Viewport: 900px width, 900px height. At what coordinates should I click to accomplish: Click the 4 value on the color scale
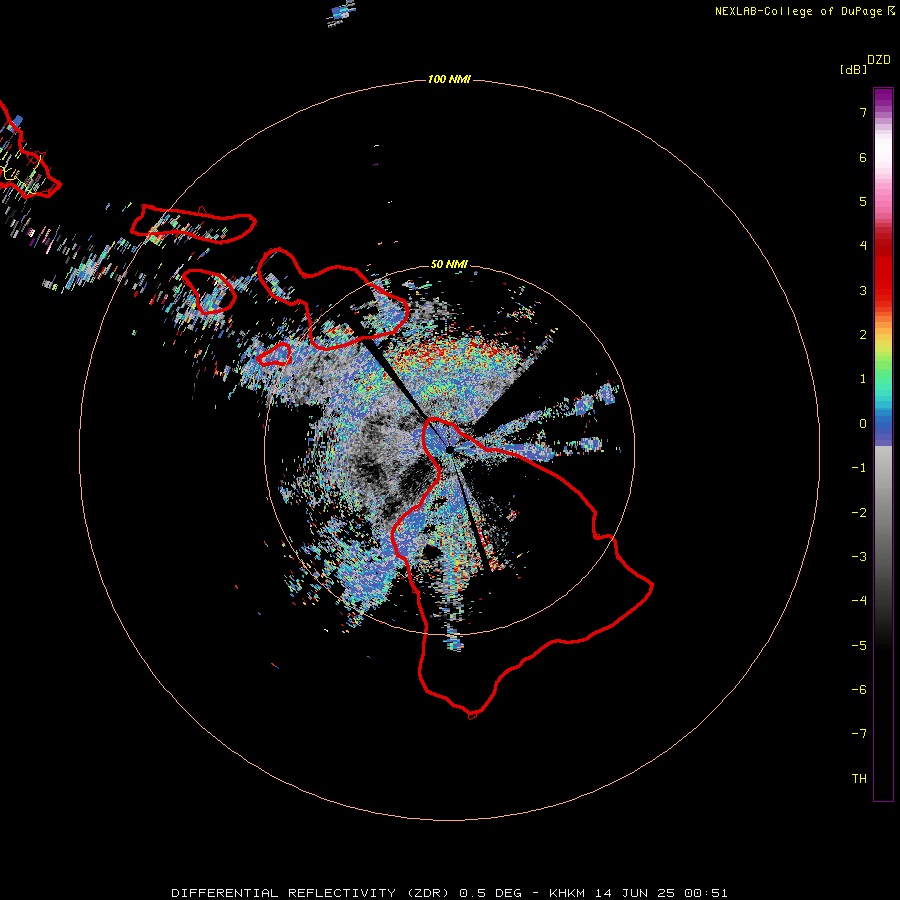pyautogui.click(x=863, y=246)
